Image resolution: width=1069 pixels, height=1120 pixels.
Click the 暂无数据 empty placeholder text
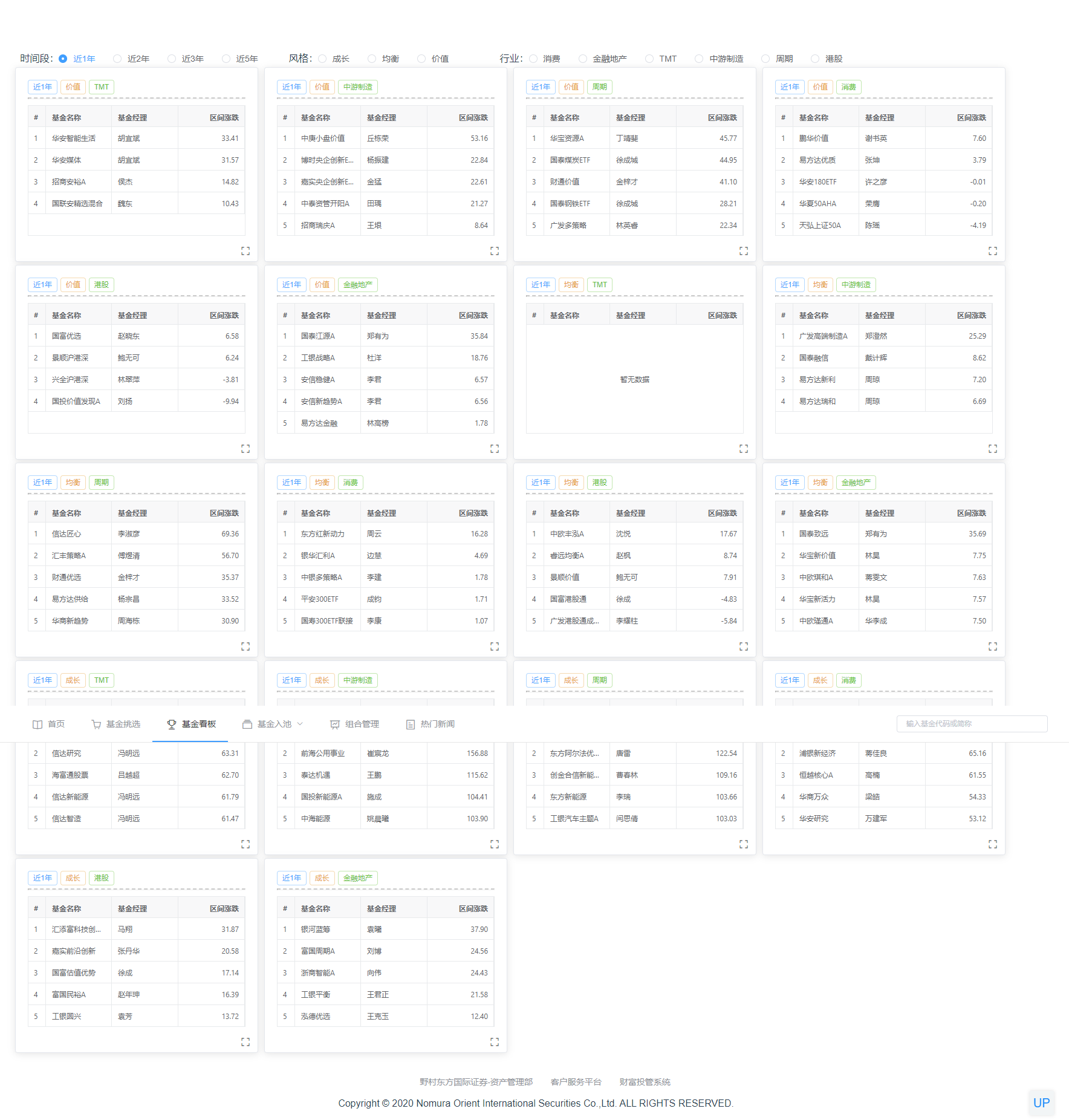(x=634, y=380)
